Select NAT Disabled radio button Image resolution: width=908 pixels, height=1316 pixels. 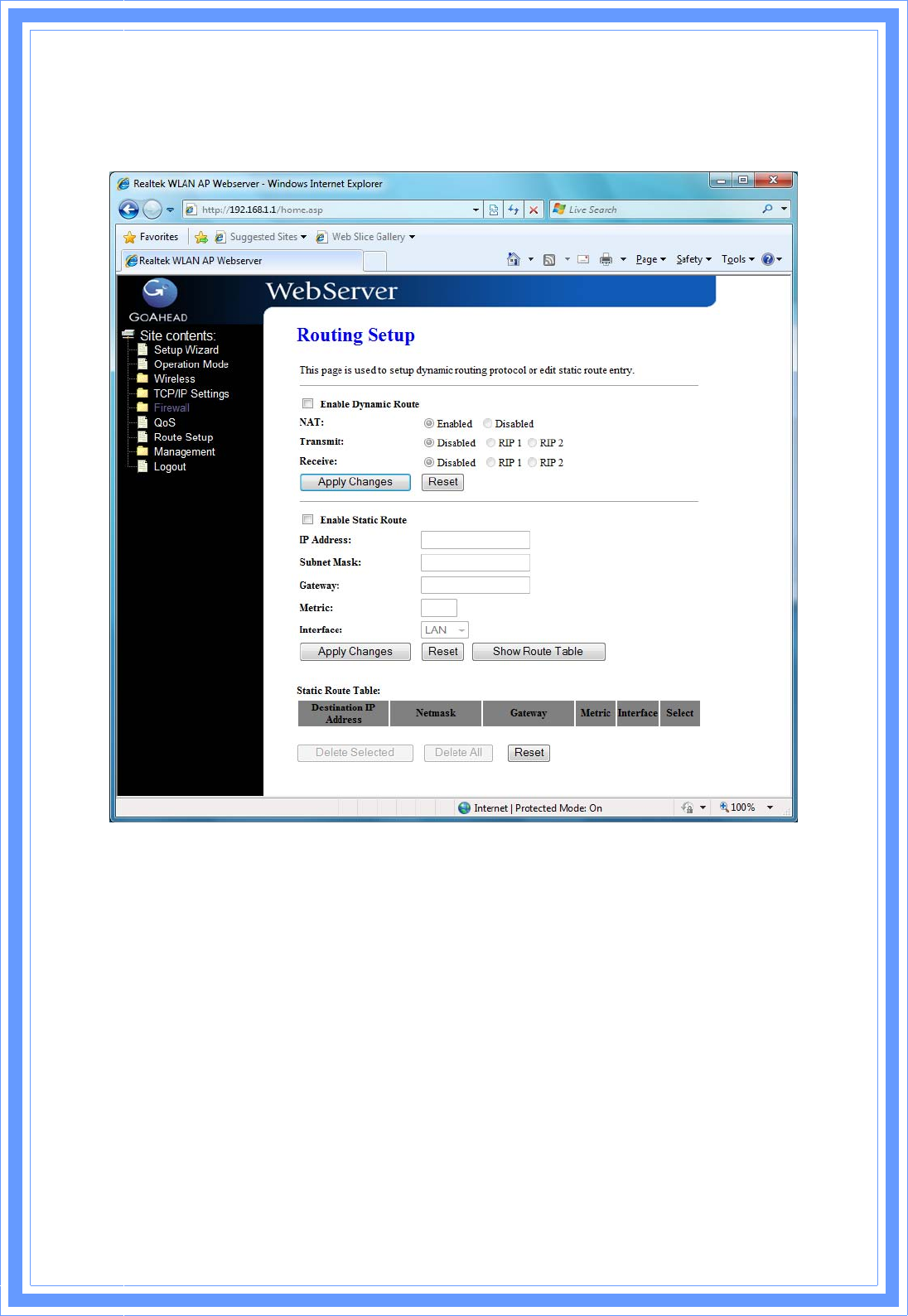(x=487, y=423)
